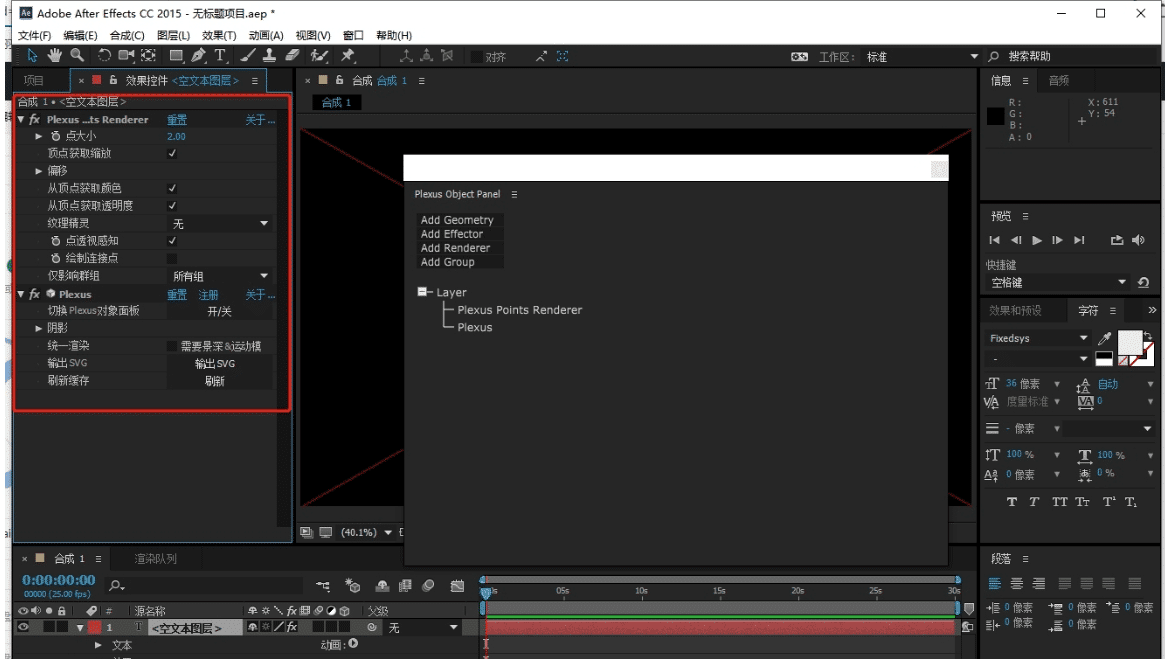Viewport: 1165px width, 659px height.
Task: Switch to the 项目 panel tab
Action: pos(34,80)
